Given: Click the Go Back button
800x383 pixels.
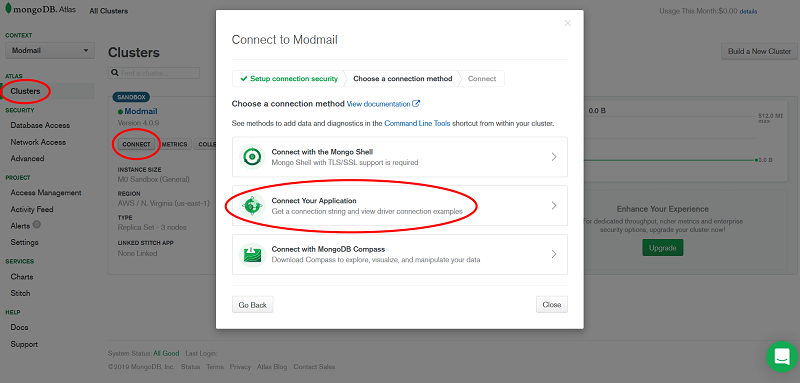Looking at the screenshot, I should (x=253, y=304).
